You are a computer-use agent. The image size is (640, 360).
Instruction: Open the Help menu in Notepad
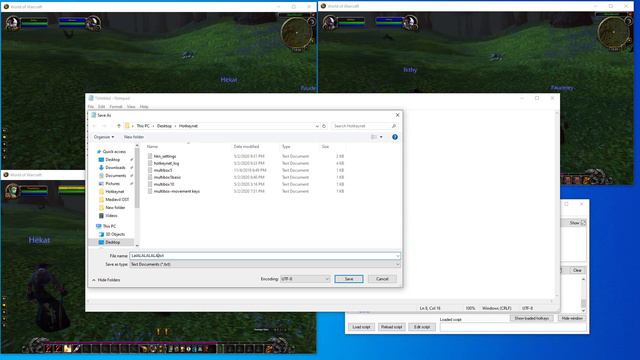coord(144,107)
